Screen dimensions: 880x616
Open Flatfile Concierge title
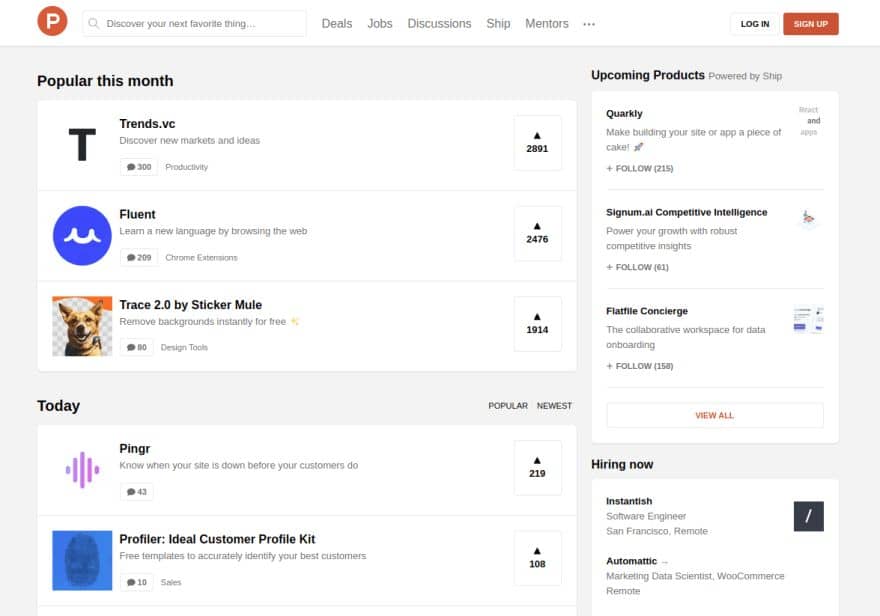coord(647,311)
